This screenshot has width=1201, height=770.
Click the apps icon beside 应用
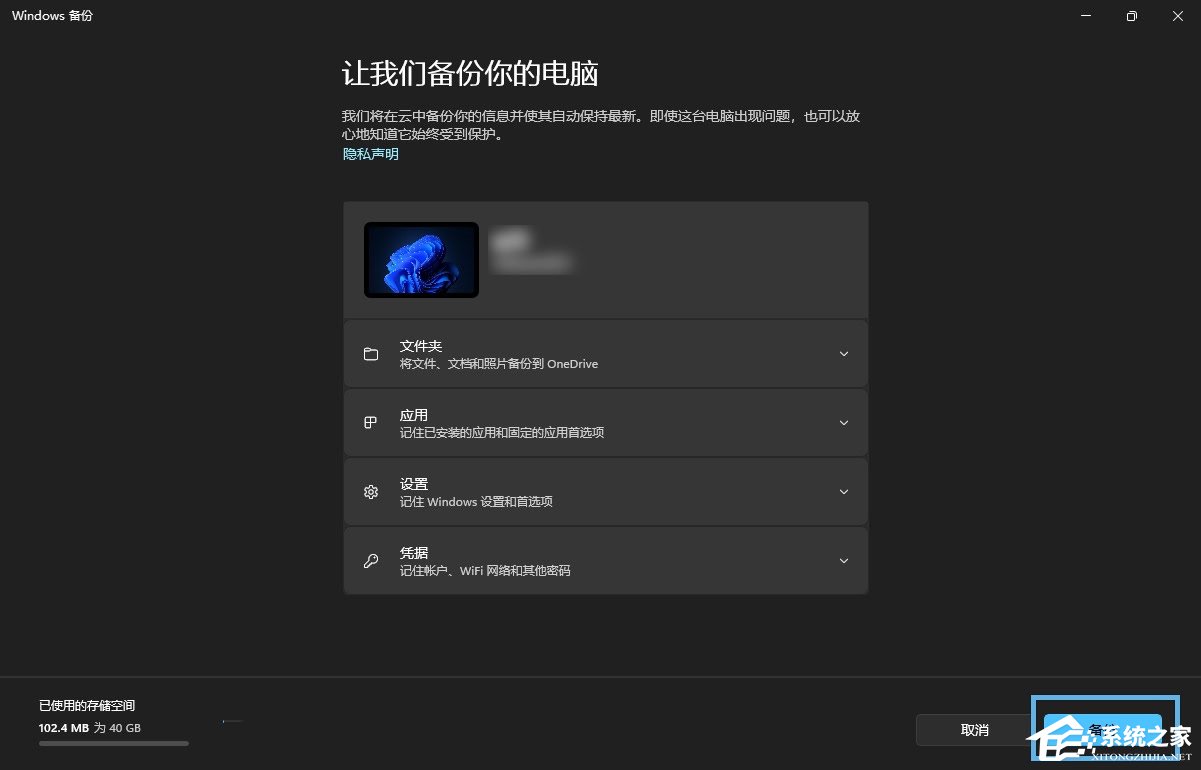pos(371,423)
